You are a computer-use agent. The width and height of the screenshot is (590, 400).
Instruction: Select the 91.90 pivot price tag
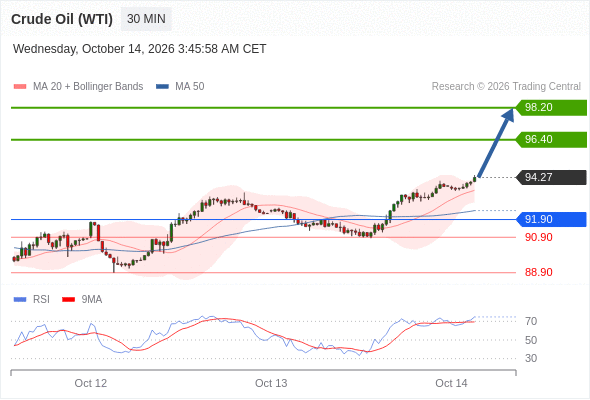[x=551, y=219]
